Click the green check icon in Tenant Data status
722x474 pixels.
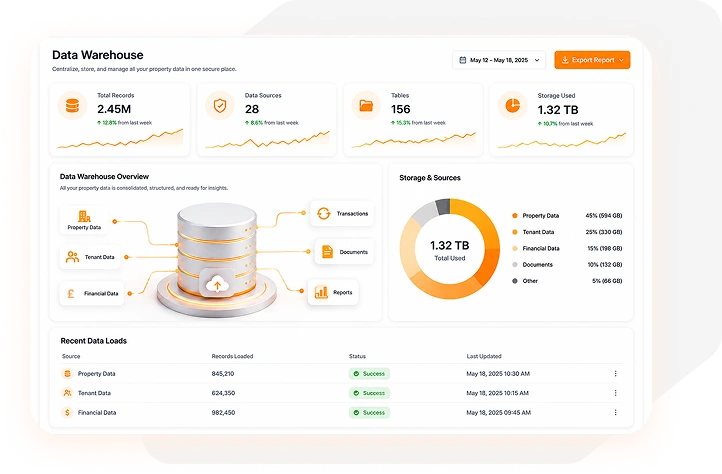[356, 393]
